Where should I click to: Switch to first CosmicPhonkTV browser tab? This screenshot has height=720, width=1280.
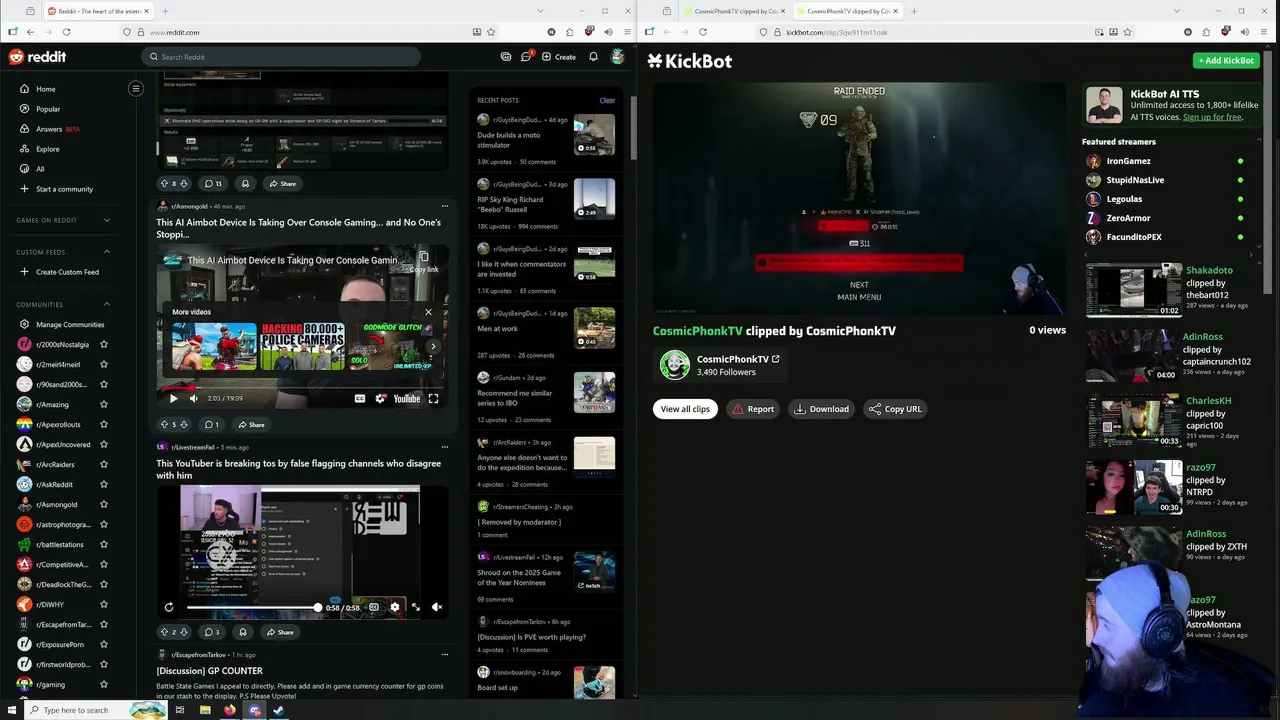[x=736, y=11]
